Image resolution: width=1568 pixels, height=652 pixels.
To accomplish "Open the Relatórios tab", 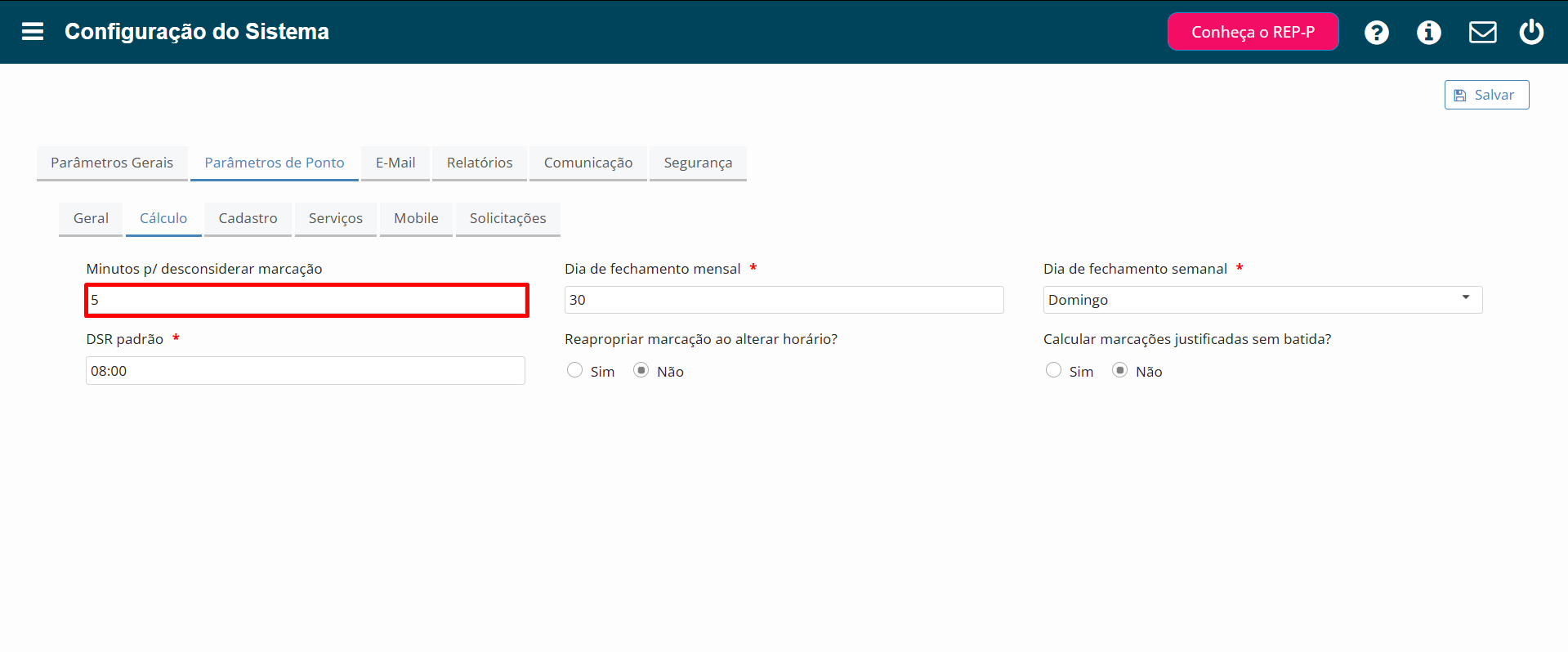I will pyautogui.click(x=480, y=163).
